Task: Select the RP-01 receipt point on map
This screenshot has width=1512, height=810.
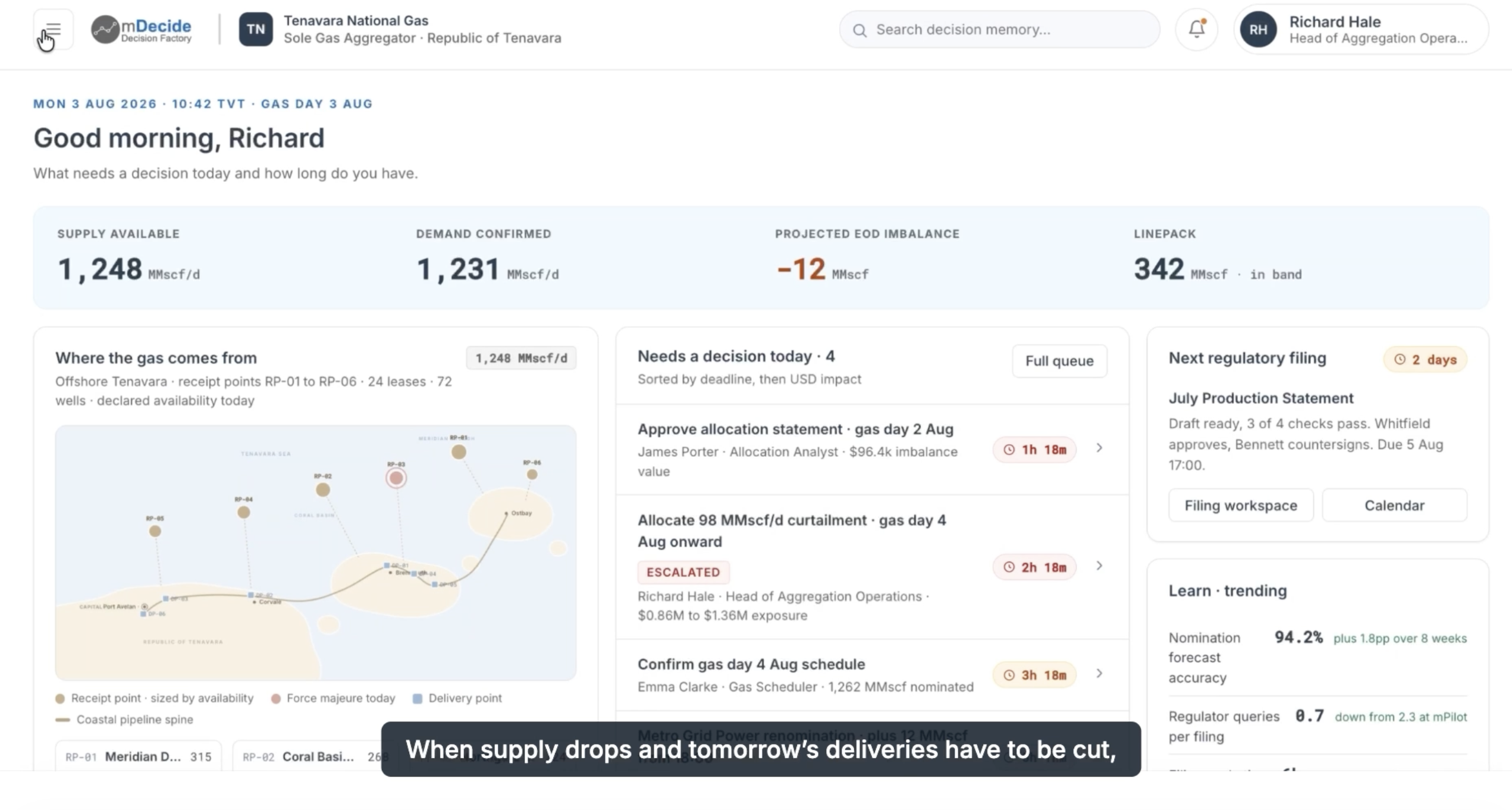Action: click(x=459, y=452)
